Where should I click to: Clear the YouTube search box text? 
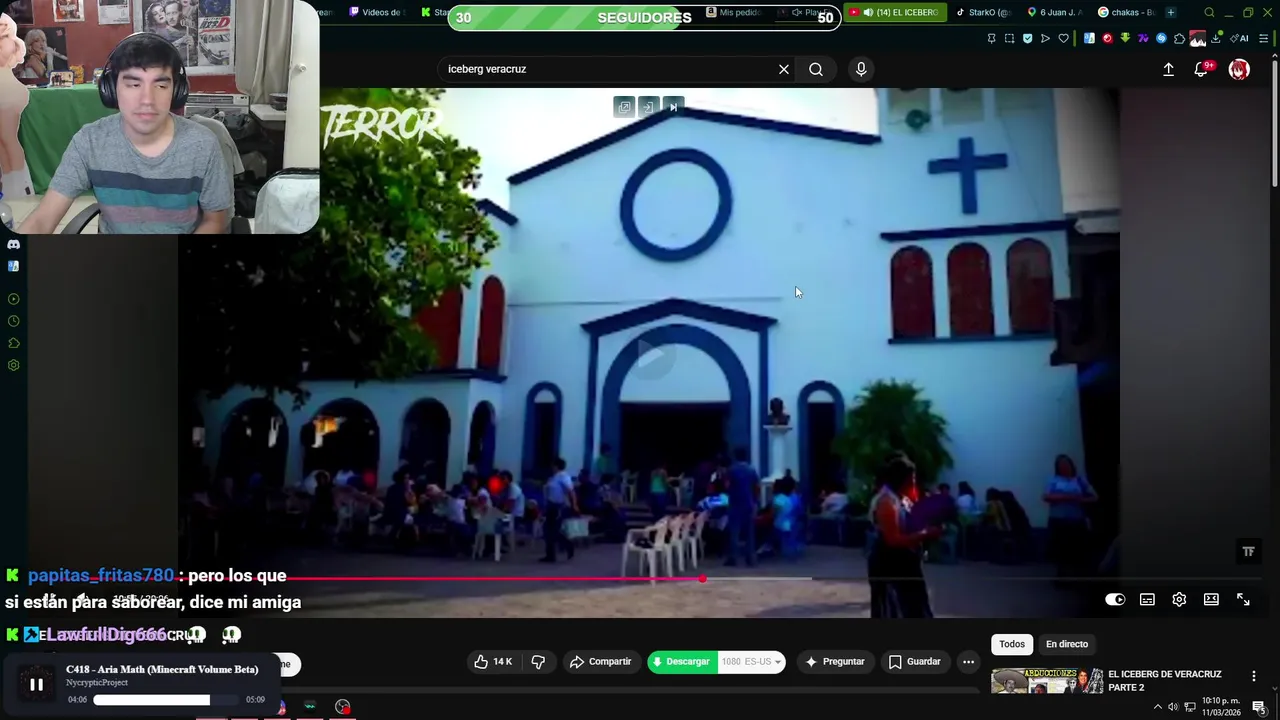point(784,69)
